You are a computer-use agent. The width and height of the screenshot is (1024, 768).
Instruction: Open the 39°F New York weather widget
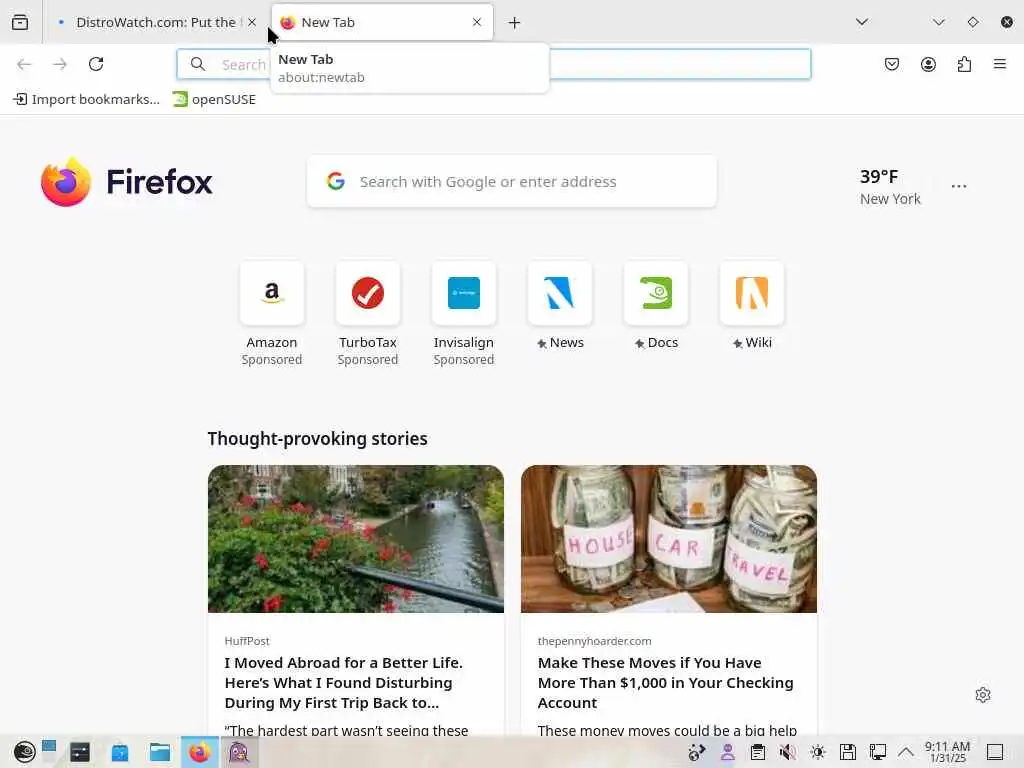[889, 187]
